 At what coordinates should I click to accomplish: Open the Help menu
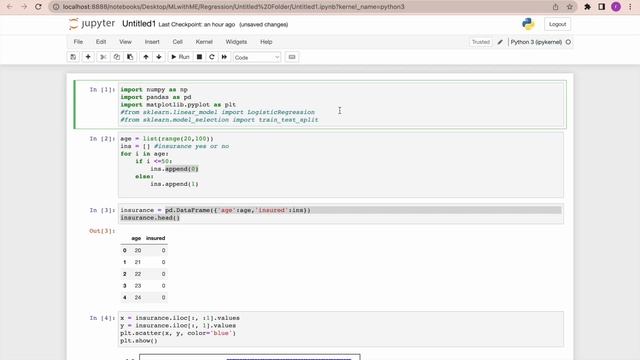pyautogui.click(x=266, y=42)
